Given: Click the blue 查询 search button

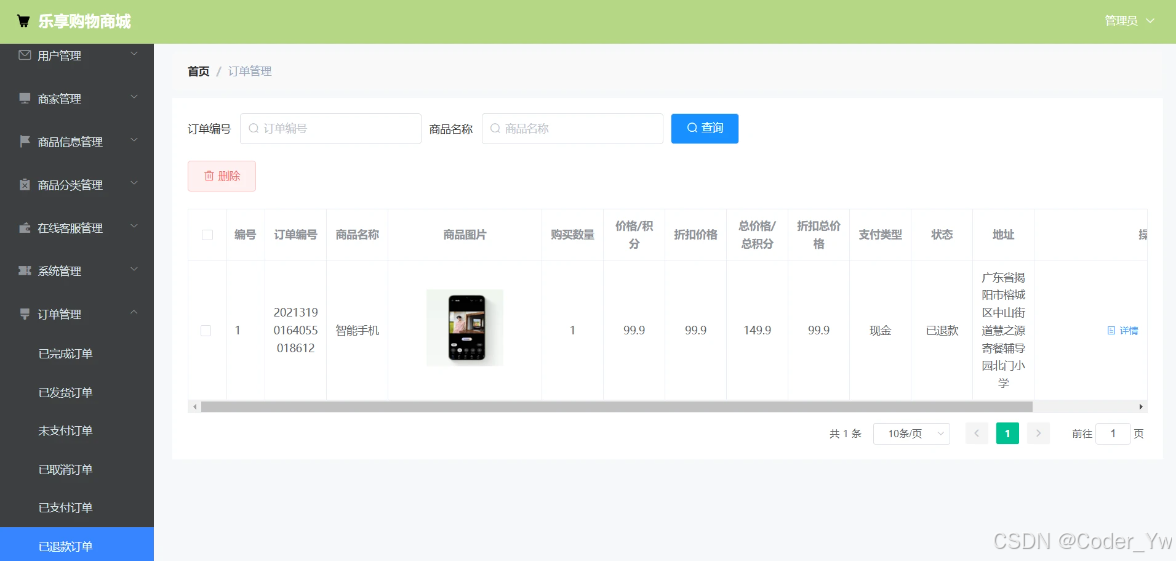Looking at the screenshot, I should (705, 128).
